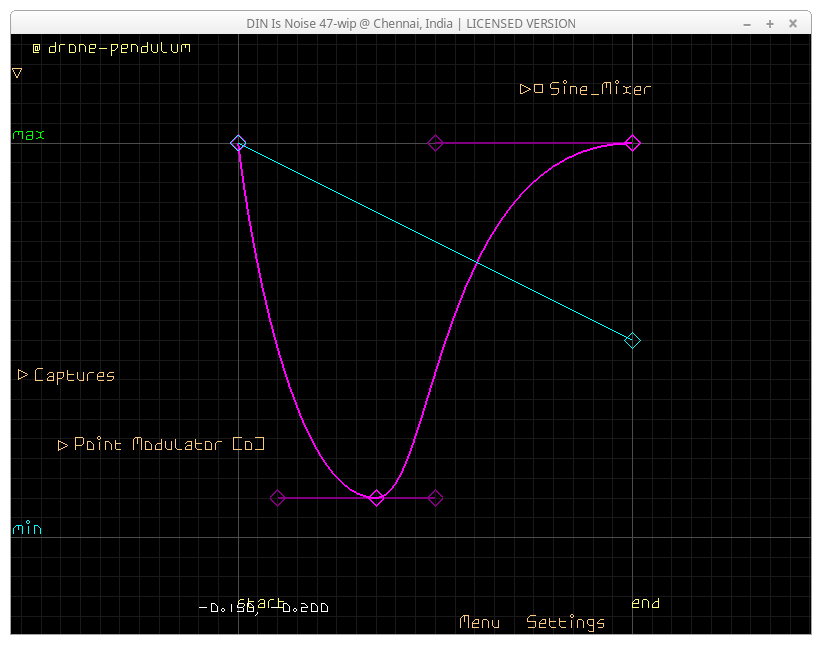Pick the tangent handle left of top-right vertex

435,143
